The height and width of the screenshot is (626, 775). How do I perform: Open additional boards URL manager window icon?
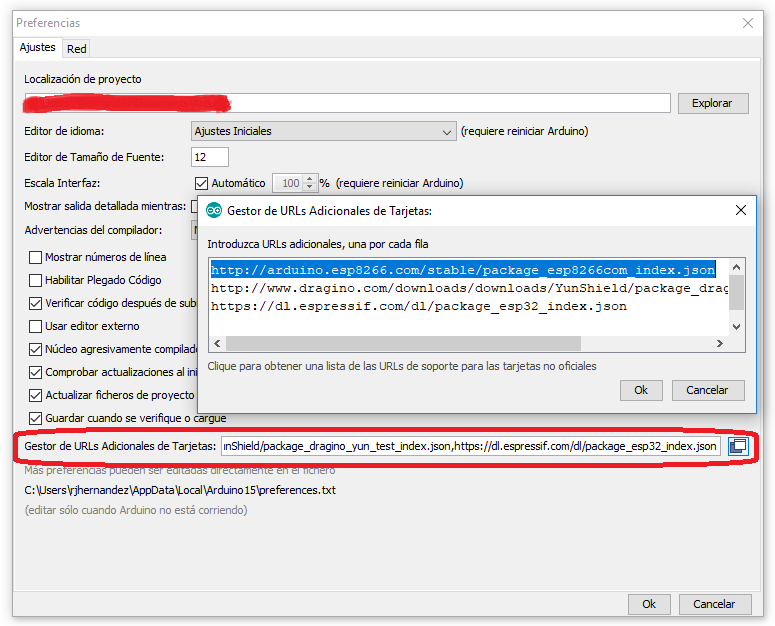pos(738,446)
